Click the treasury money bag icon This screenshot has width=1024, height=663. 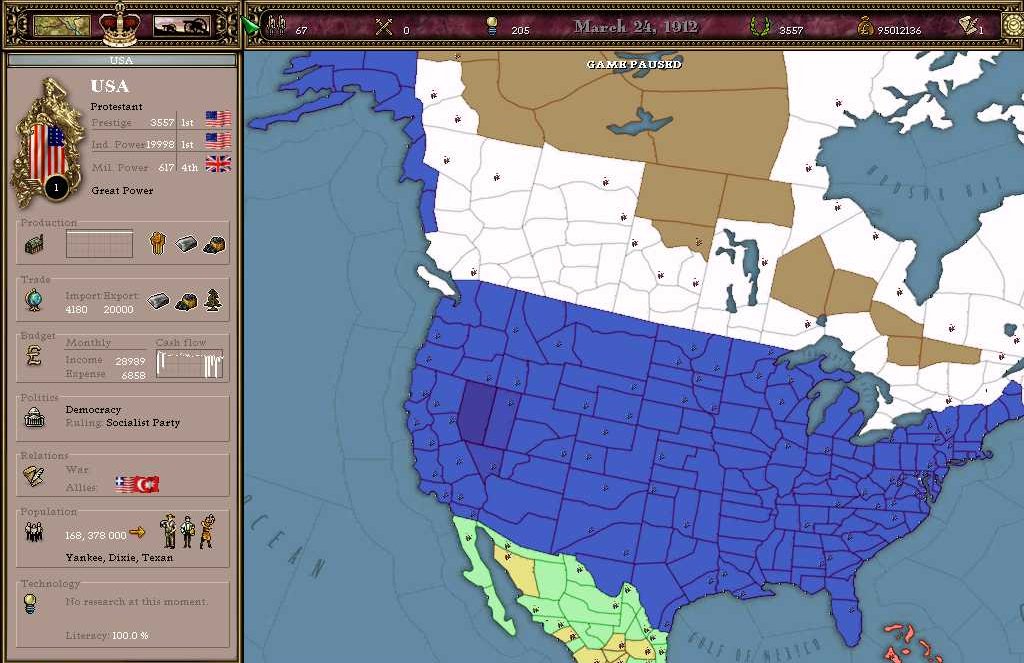coord(865,27)
